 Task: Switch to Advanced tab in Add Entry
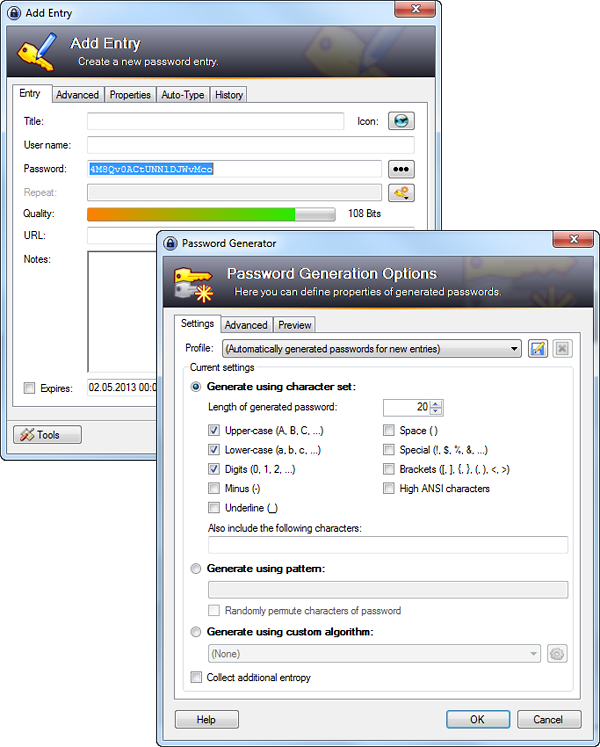click(77, 95)
